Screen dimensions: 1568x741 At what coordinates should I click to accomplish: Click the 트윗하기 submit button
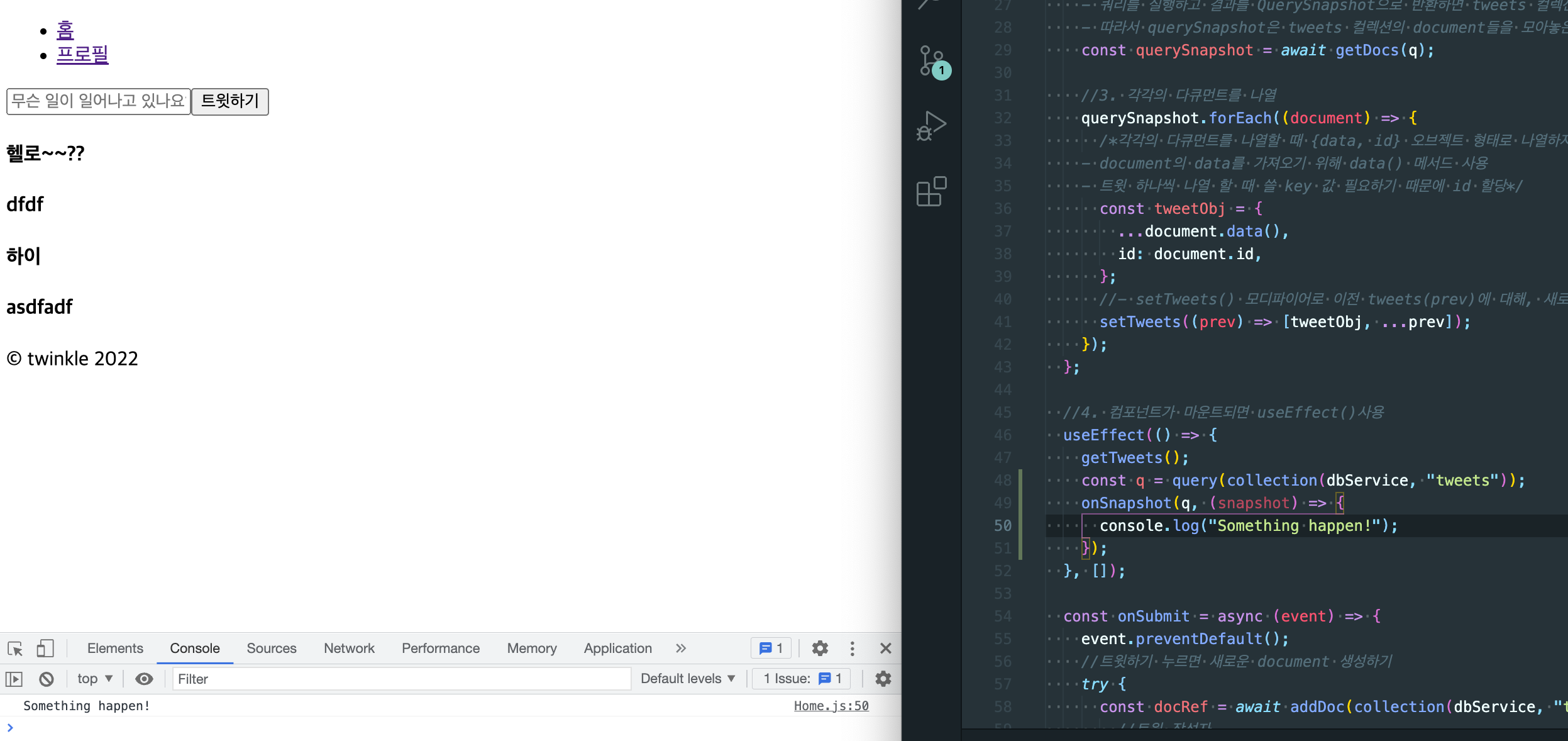point(230,101)
